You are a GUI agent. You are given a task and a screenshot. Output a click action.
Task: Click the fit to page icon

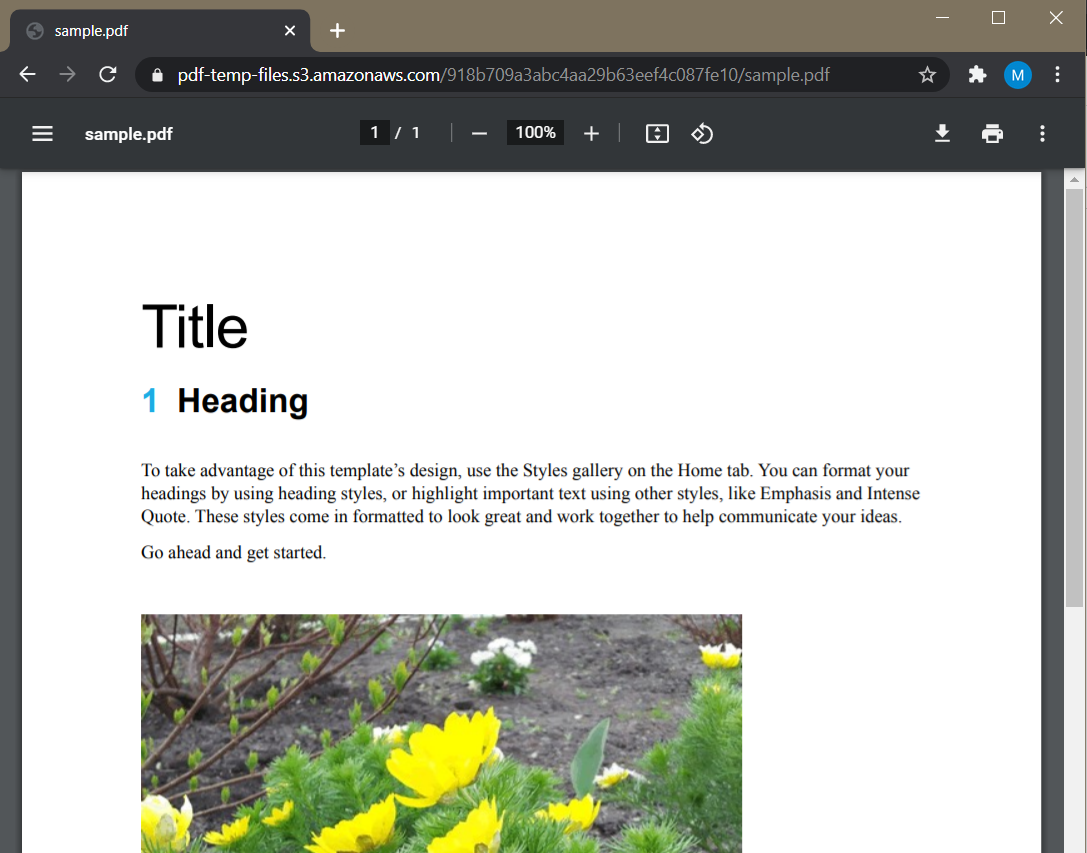click(x=657, y=133)
